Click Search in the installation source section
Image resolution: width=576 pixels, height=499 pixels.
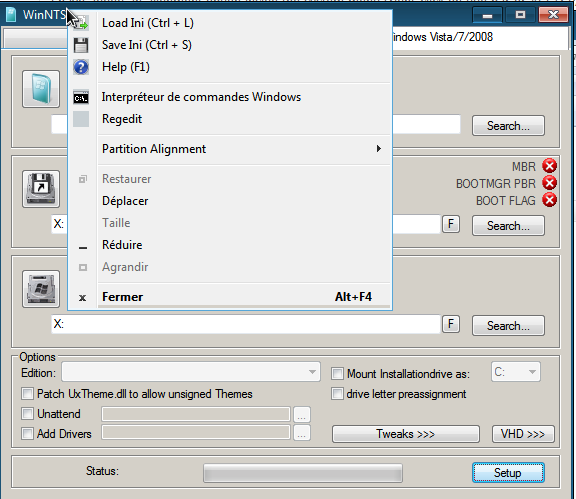508,126
